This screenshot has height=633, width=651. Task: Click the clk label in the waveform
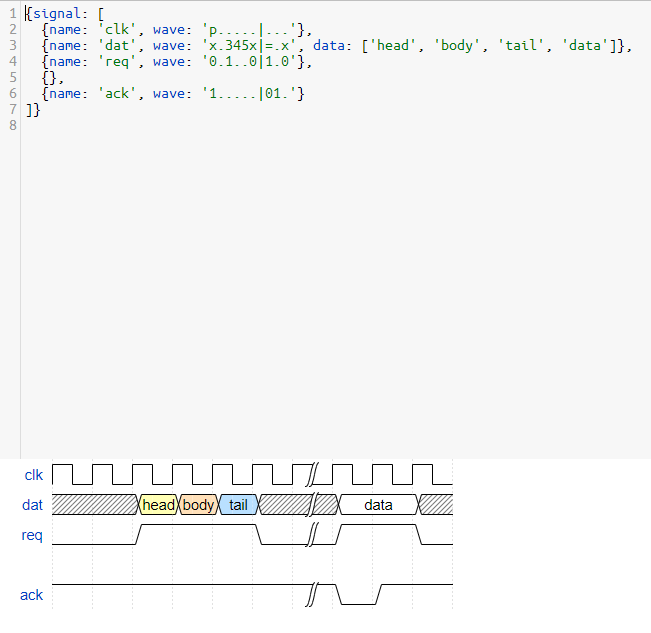pyautogui.click(x=34, y=475)
